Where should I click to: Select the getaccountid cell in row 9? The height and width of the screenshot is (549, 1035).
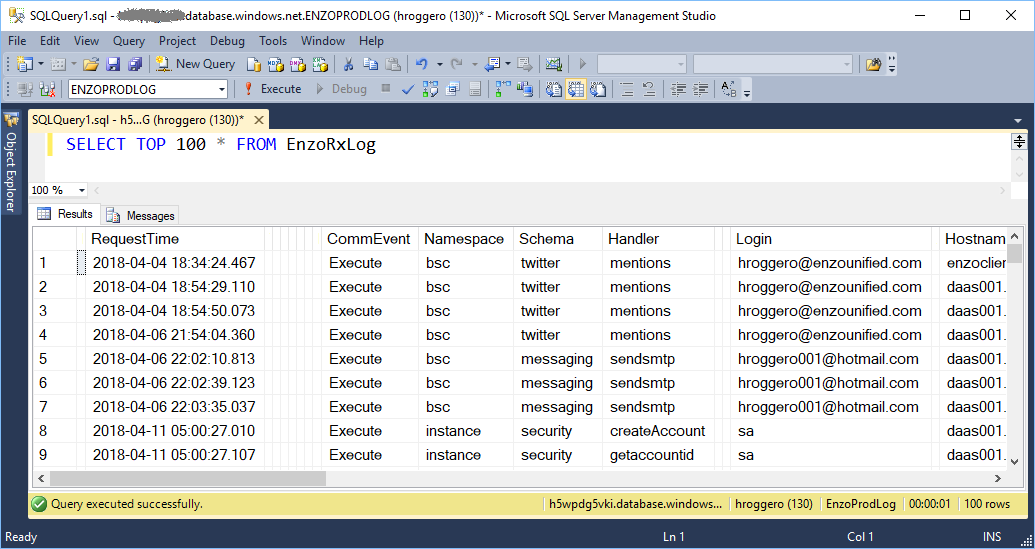(658, 455)
